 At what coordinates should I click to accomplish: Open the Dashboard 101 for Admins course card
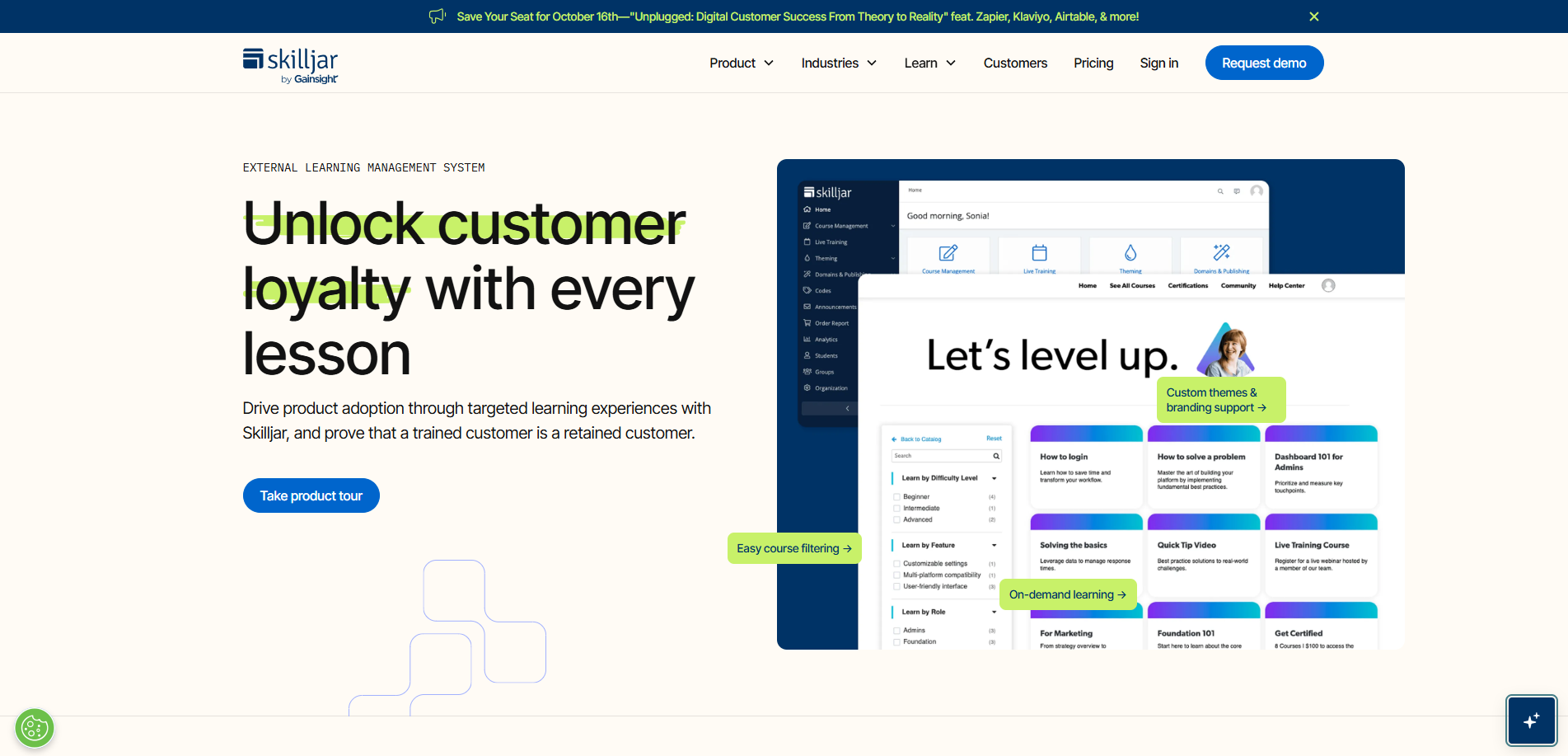coord(1321,467)
